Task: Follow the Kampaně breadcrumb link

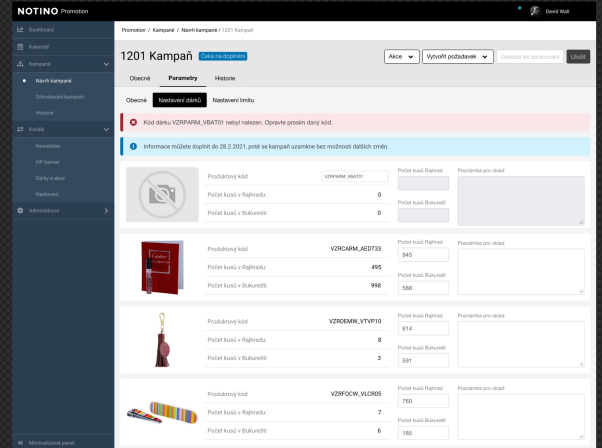Action: [164, 30]
